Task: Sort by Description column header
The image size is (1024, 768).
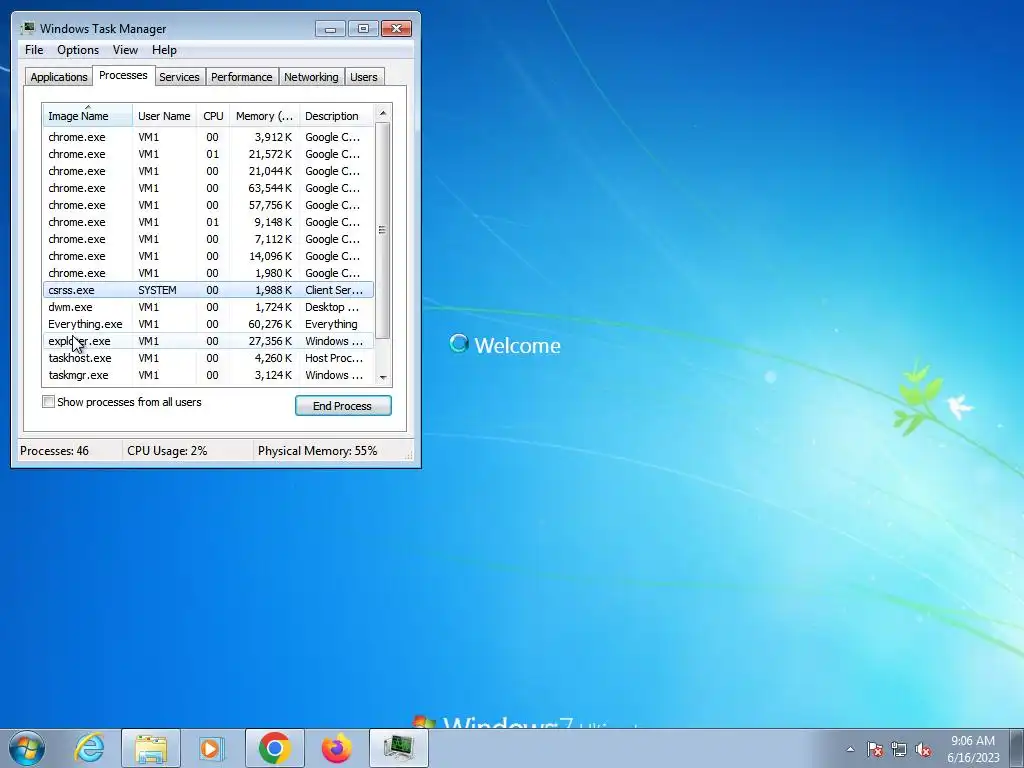Action: pos(336,116)
